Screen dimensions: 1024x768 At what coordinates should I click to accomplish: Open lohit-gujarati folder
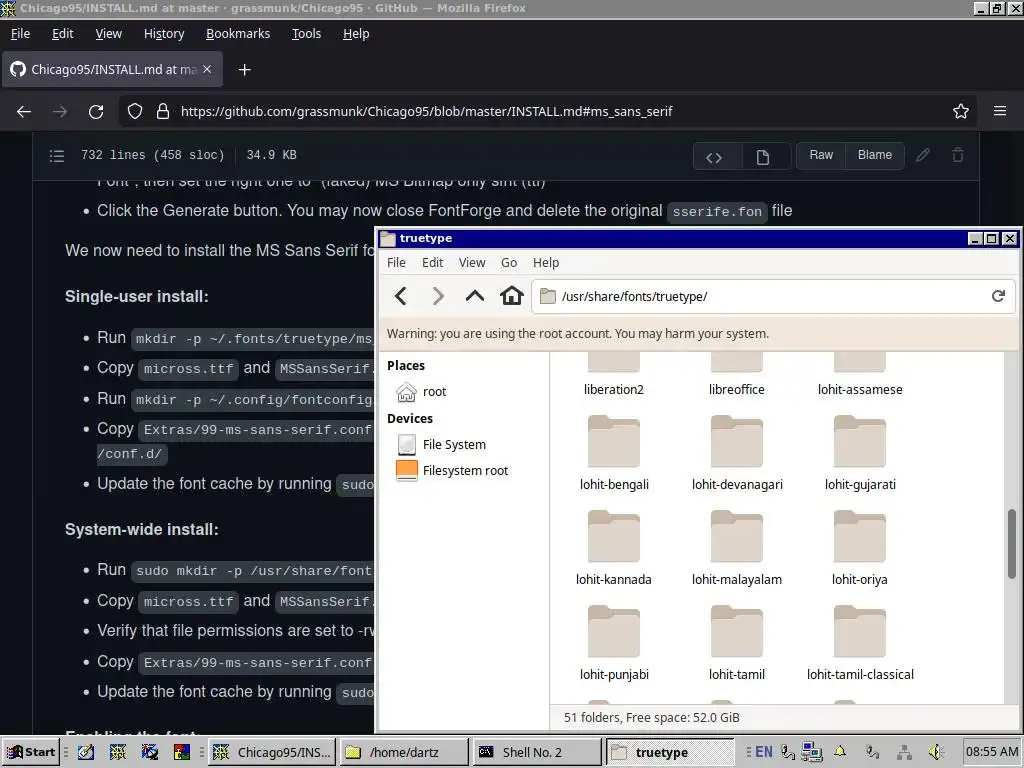[860, 453]
